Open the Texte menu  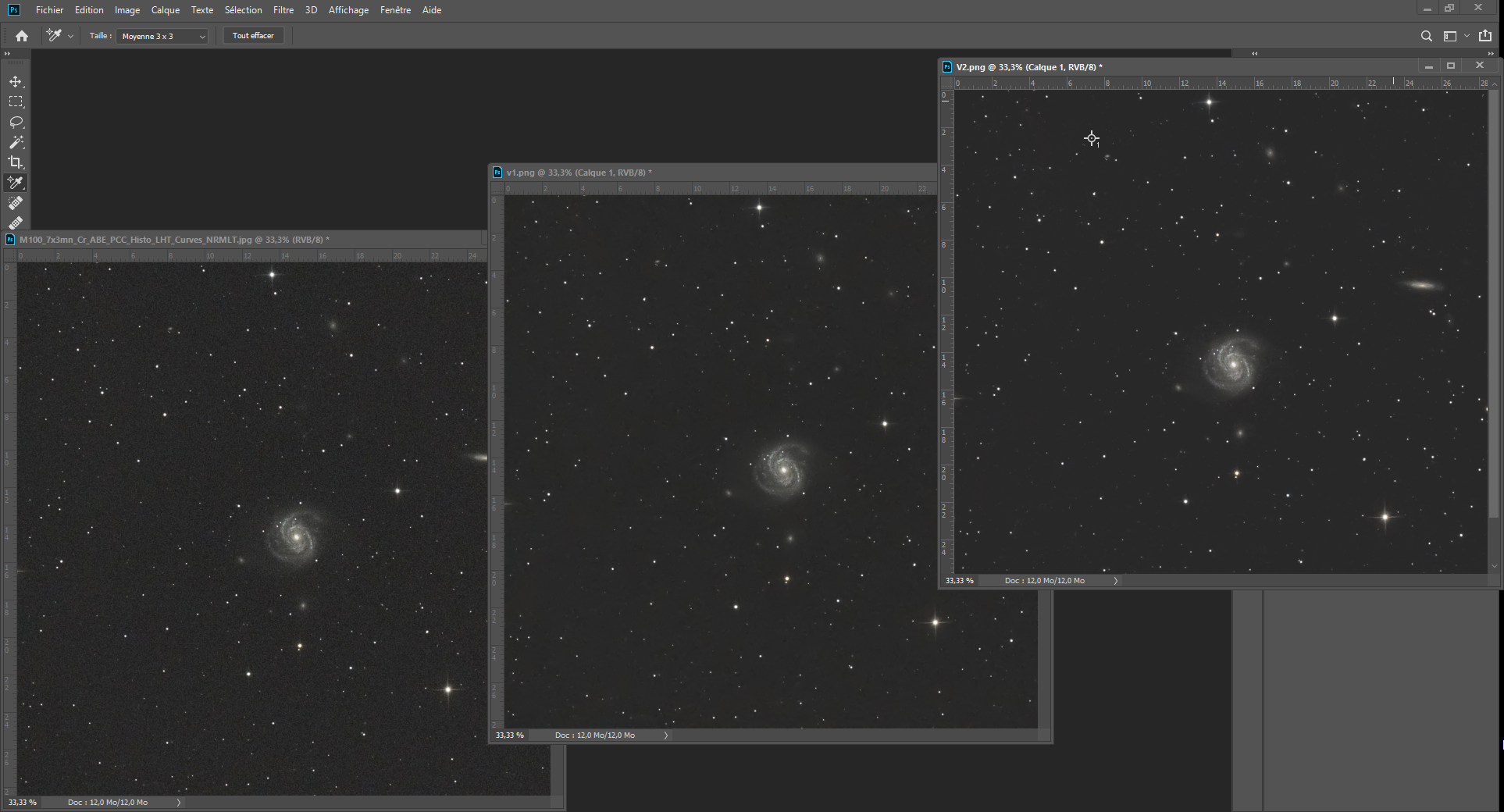coord(202,10)
